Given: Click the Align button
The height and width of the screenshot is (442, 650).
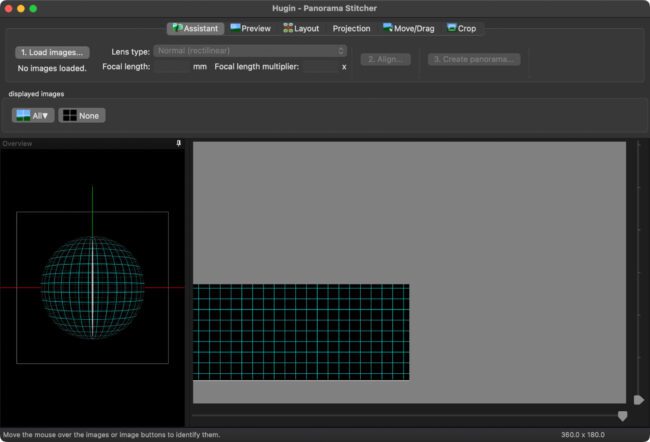Looking at the screenshot, I should 385,59.
